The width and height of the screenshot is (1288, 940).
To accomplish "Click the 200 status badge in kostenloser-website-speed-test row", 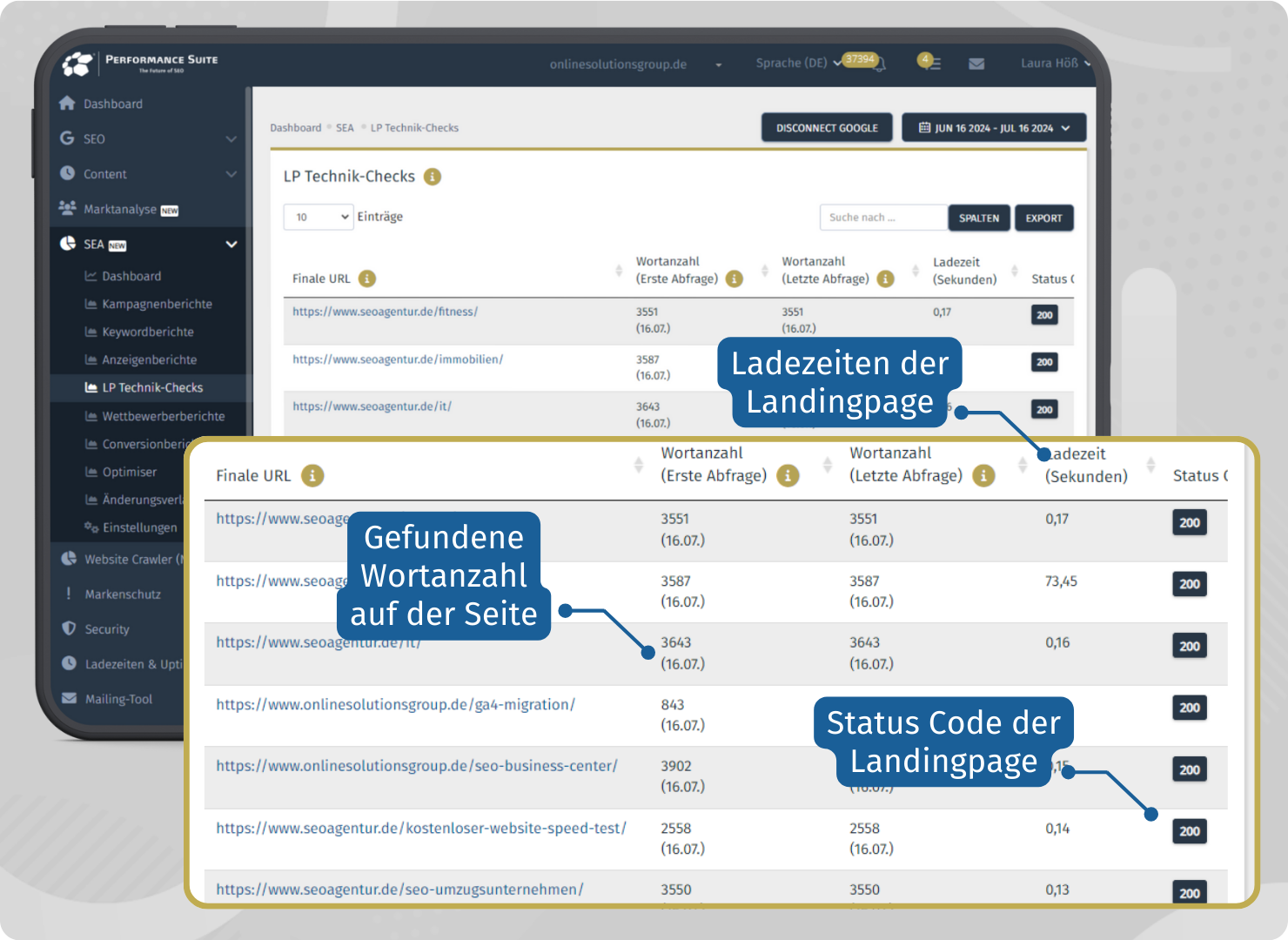I will pos(1190,831).
